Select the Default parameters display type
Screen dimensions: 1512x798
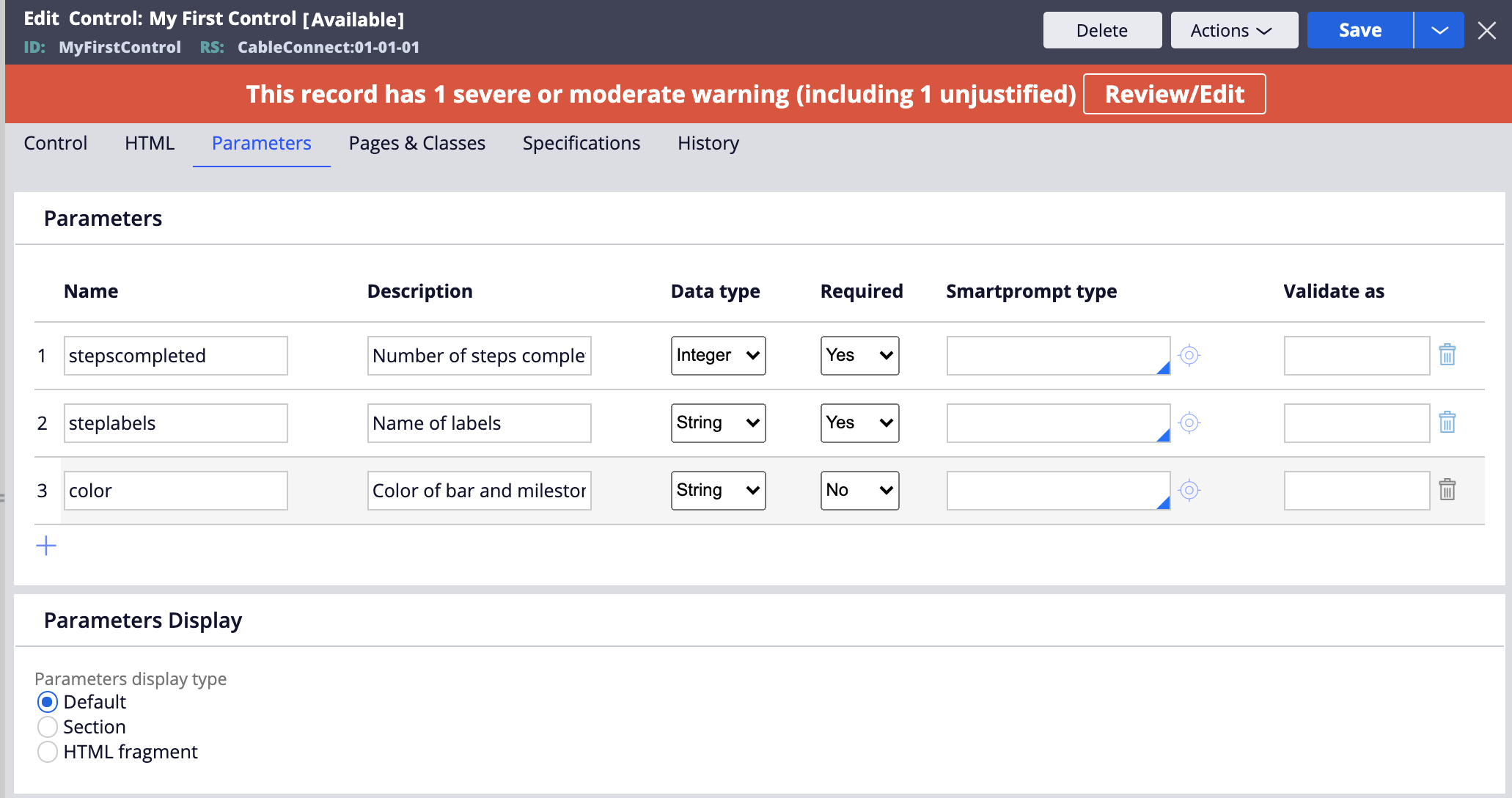tap(48, 702)
